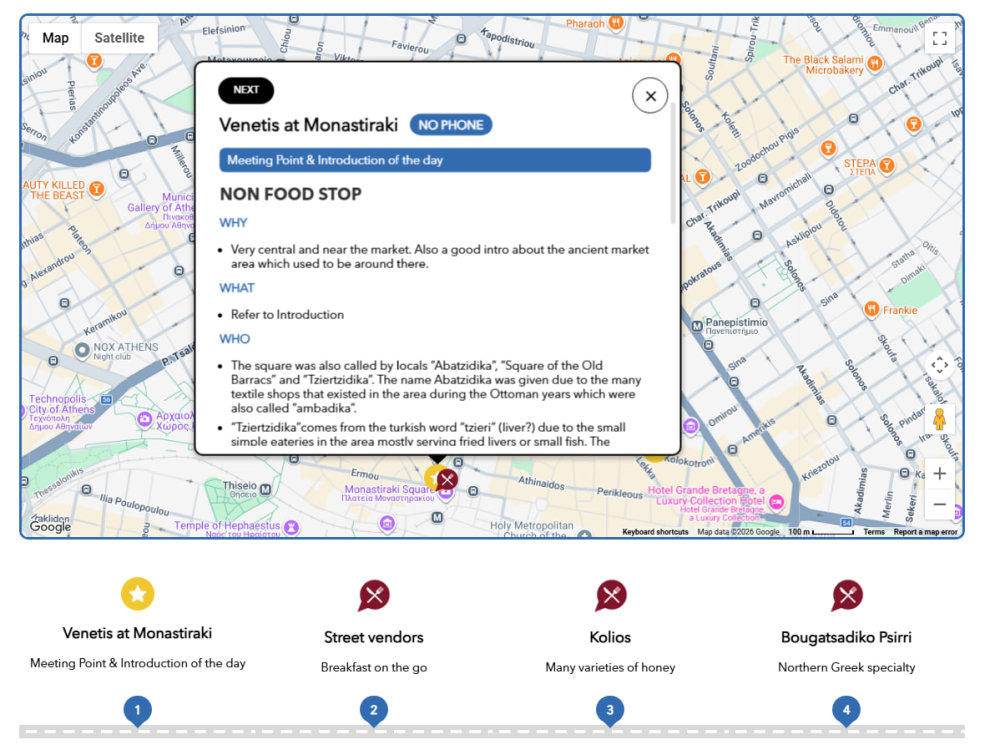Click the 'Refer to Introduction' bullet
The height and width of the screenshot is (750, 1000).
click(x=287, y=314)
